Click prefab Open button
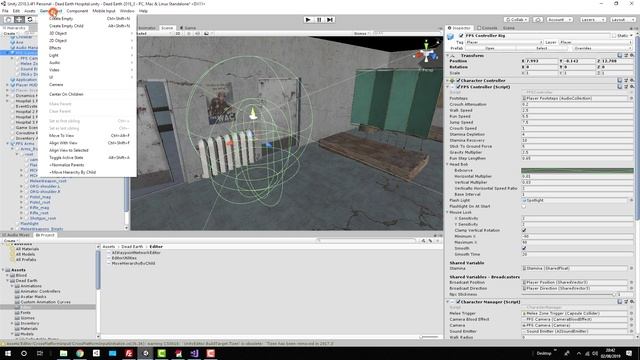The height and width of the screenshot is (360, 640). click(490, 48)
